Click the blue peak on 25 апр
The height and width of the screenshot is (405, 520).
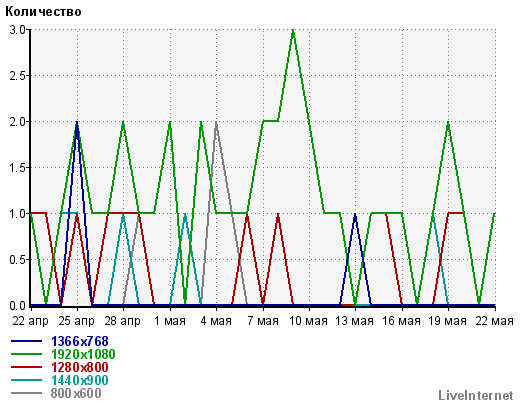[x=77, y=123]
